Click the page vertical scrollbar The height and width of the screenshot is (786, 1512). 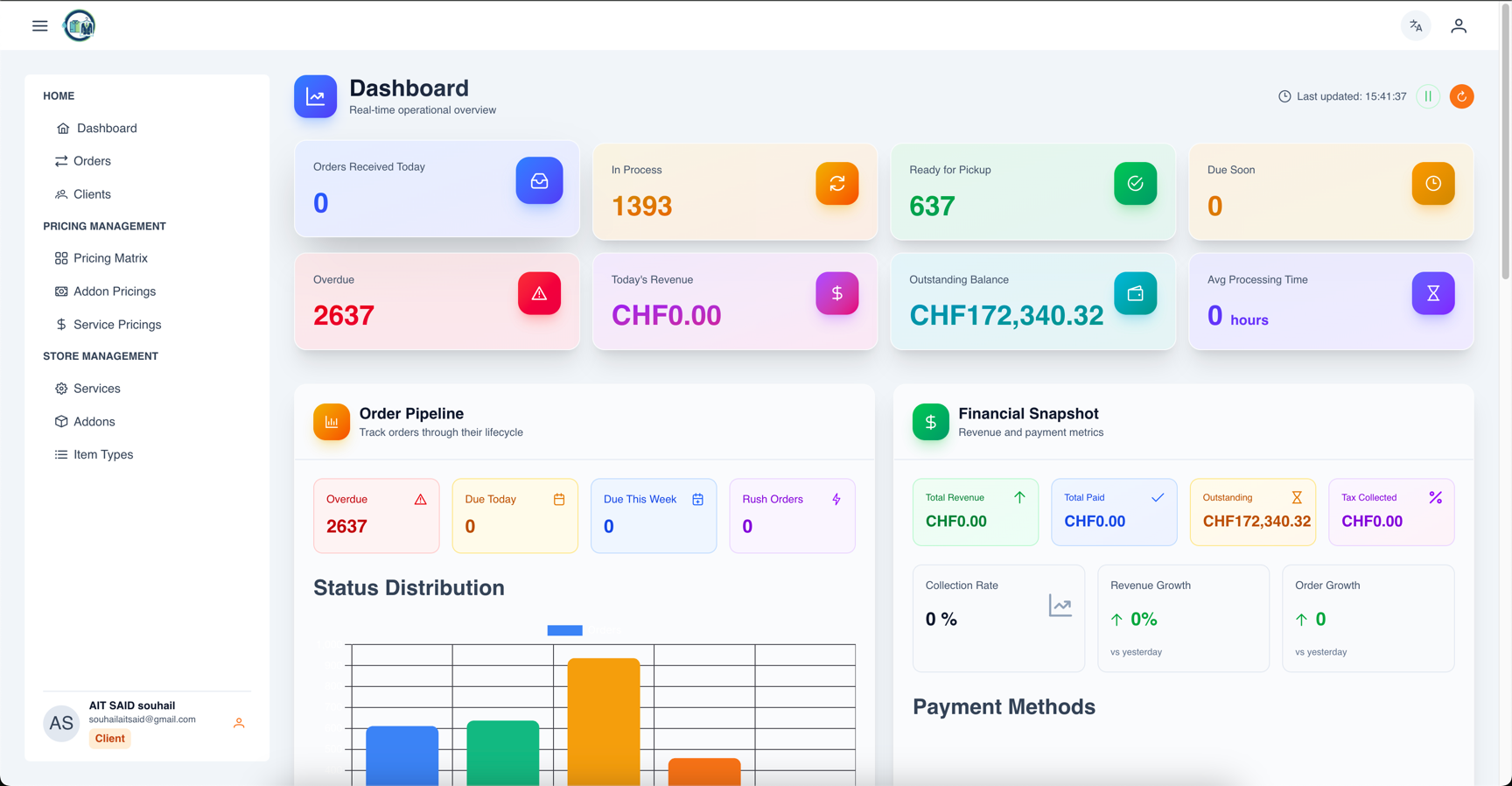pos(1506,140)
